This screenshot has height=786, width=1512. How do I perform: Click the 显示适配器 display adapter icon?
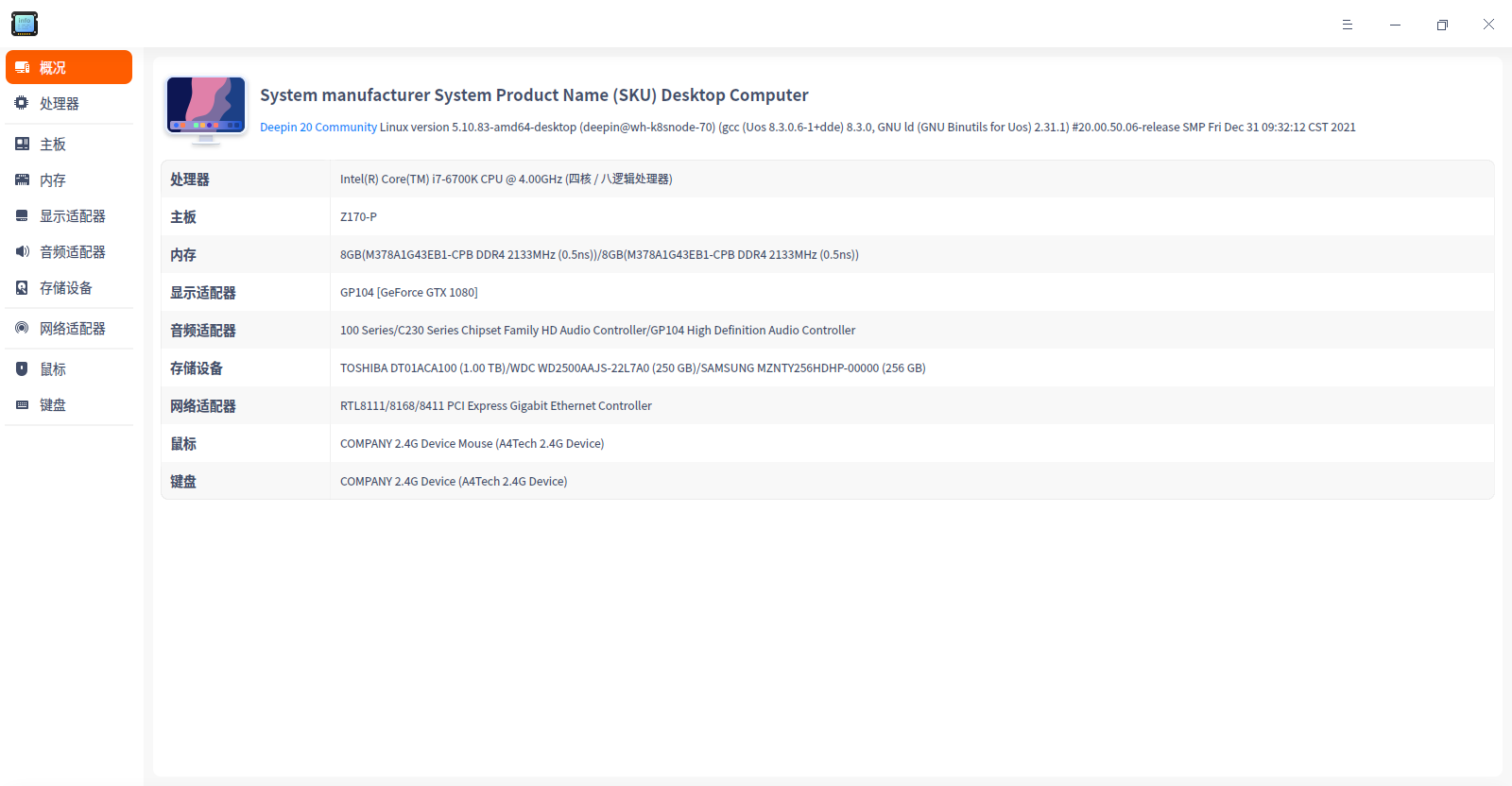click(22, 215)
